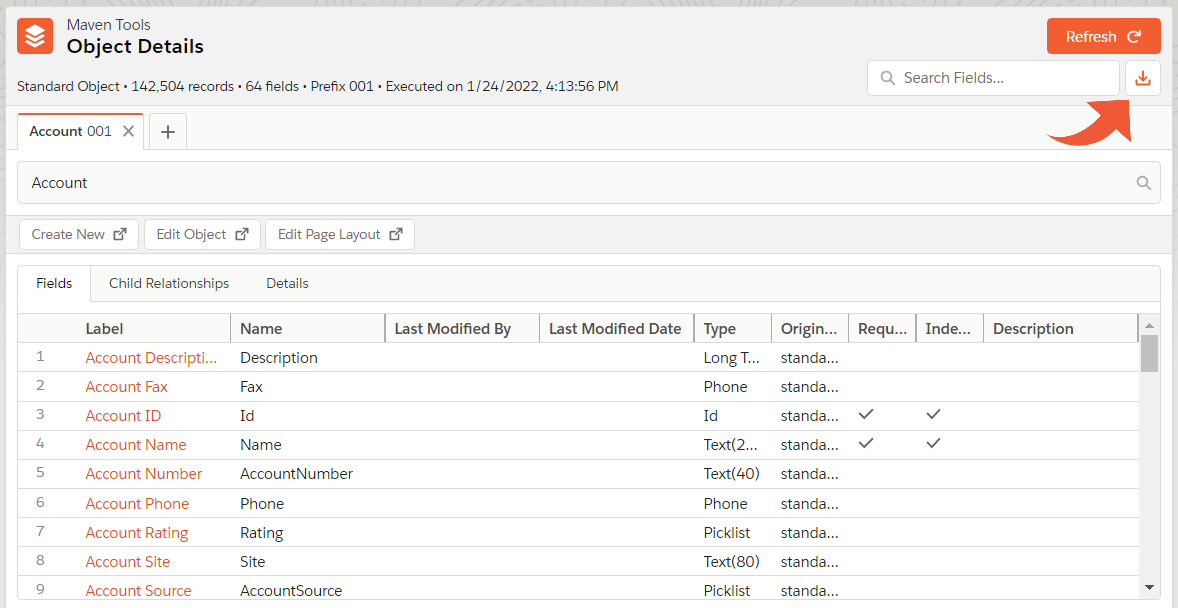Sort by the Type column header

pos(733,328)
